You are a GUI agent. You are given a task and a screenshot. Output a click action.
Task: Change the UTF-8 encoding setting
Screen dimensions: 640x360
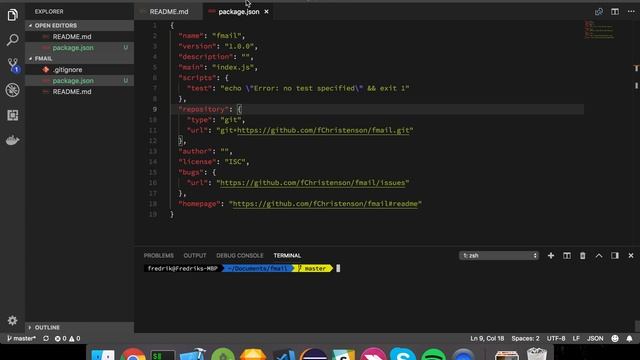click(556, 338)
